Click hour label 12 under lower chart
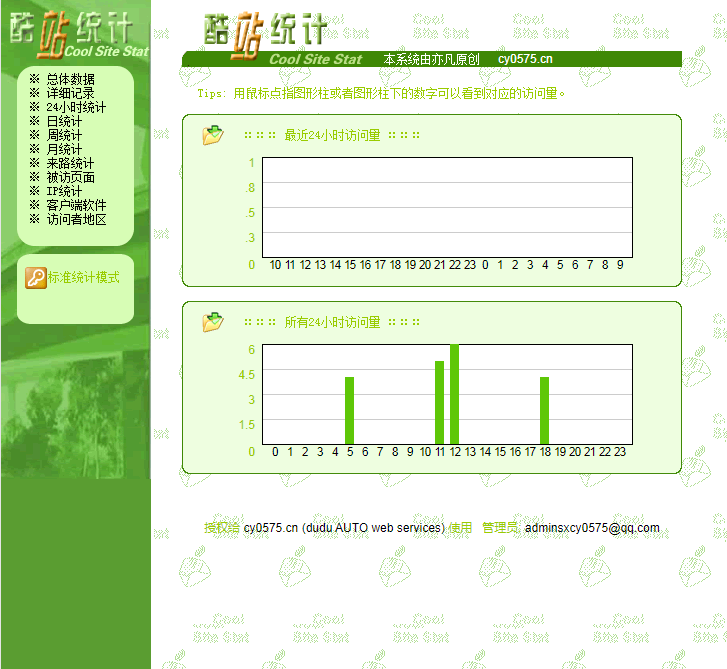The height and width of the screenshot is (669, 727). pyautogui.click(x=455, y=452)
